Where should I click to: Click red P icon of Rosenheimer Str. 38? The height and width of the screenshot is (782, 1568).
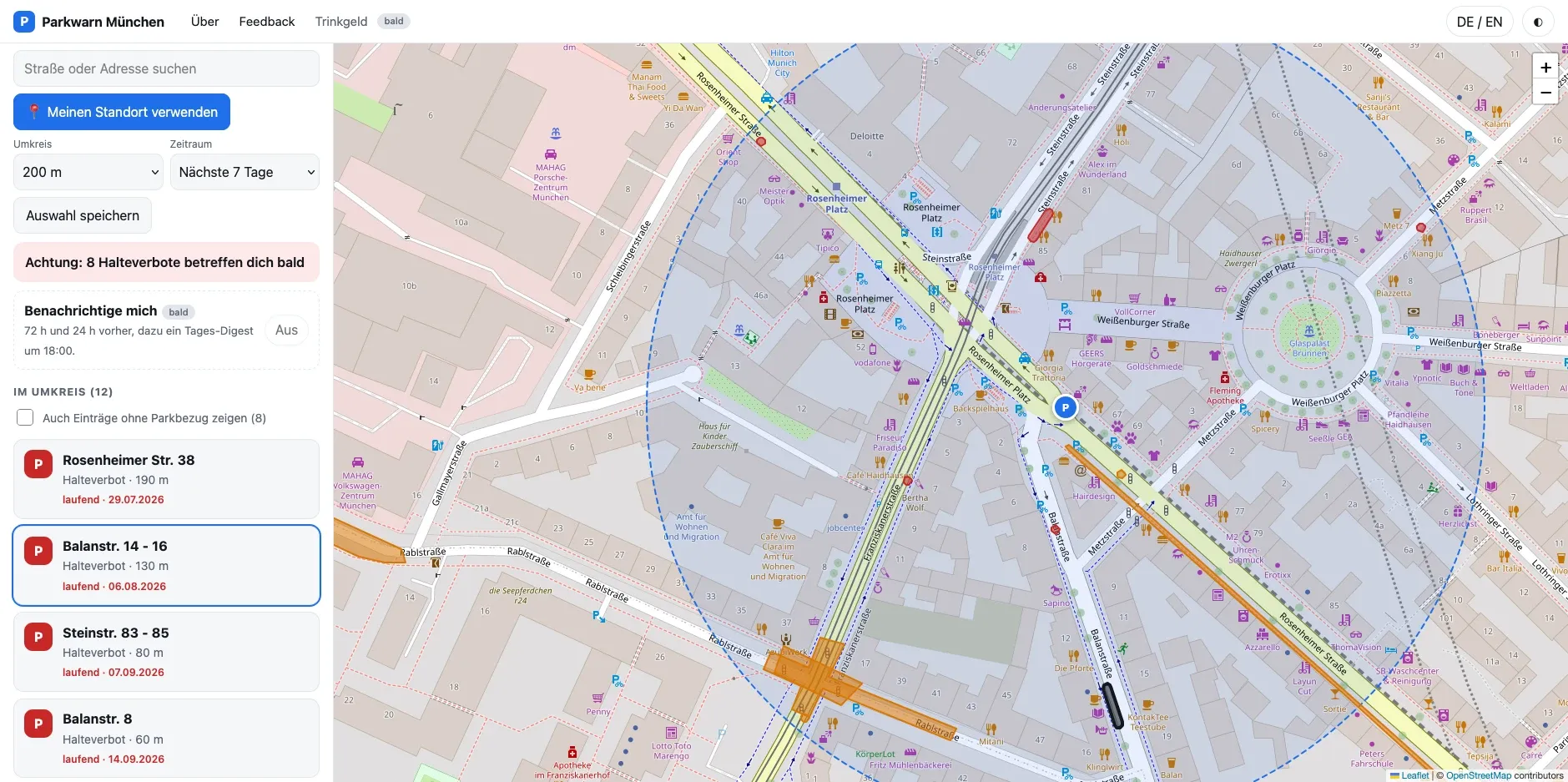(x=38, y=464)
